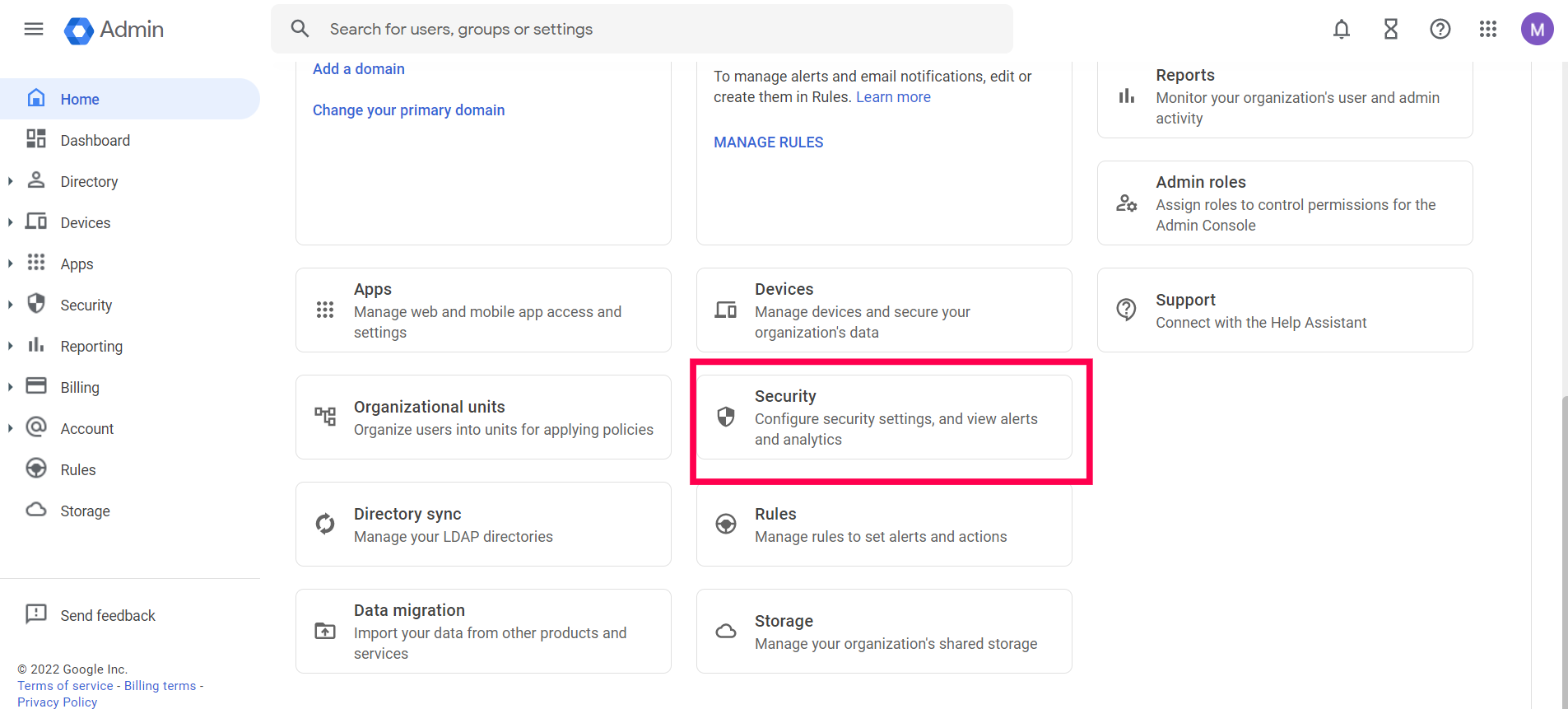This screenshot has height=709, width=1568.
Task: Open the hamburger main menu
Action: (34, 30)
